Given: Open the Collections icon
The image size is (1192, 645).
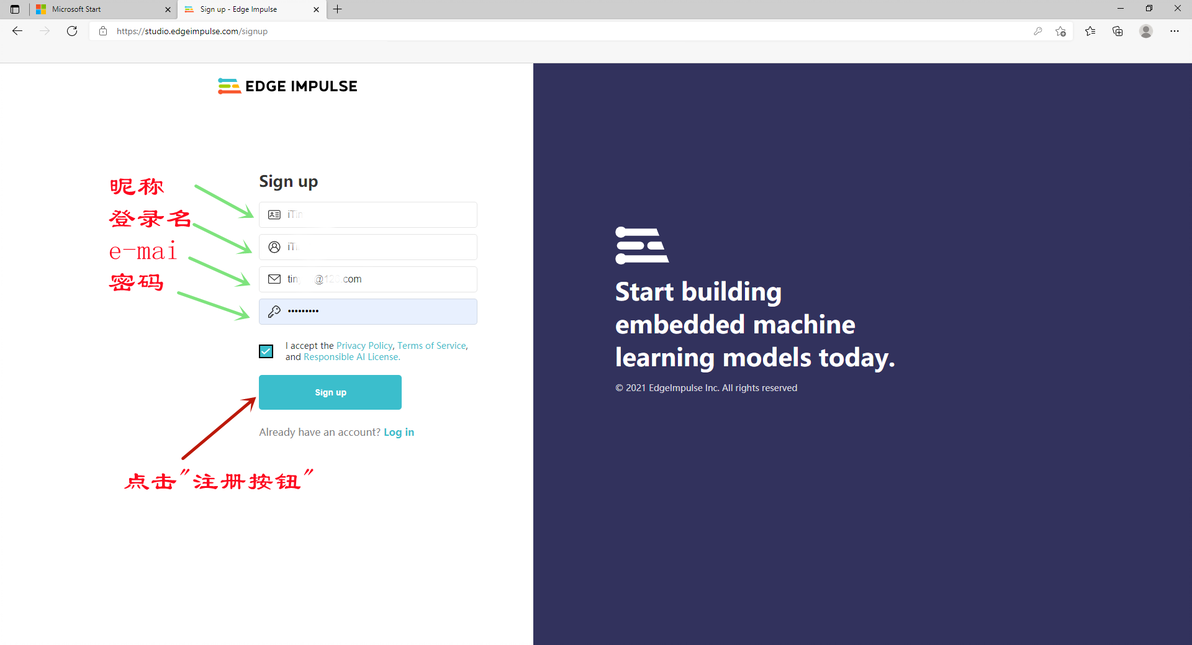Looking at the screenshot, I should 1118,31.
